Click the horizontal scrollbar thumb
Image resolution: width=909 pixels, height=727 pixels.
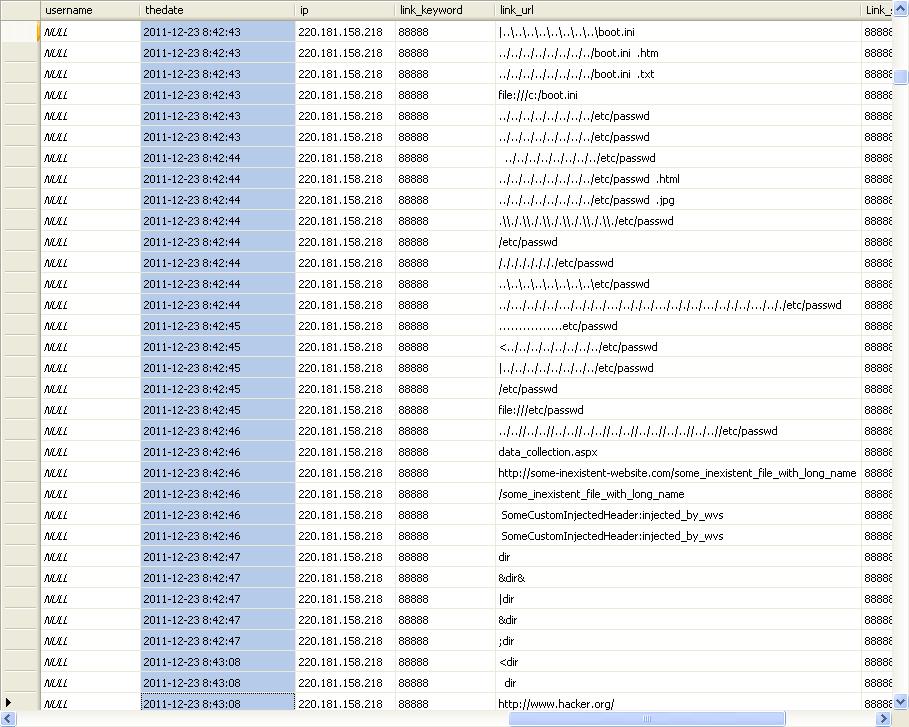click(x=647, y=719)
